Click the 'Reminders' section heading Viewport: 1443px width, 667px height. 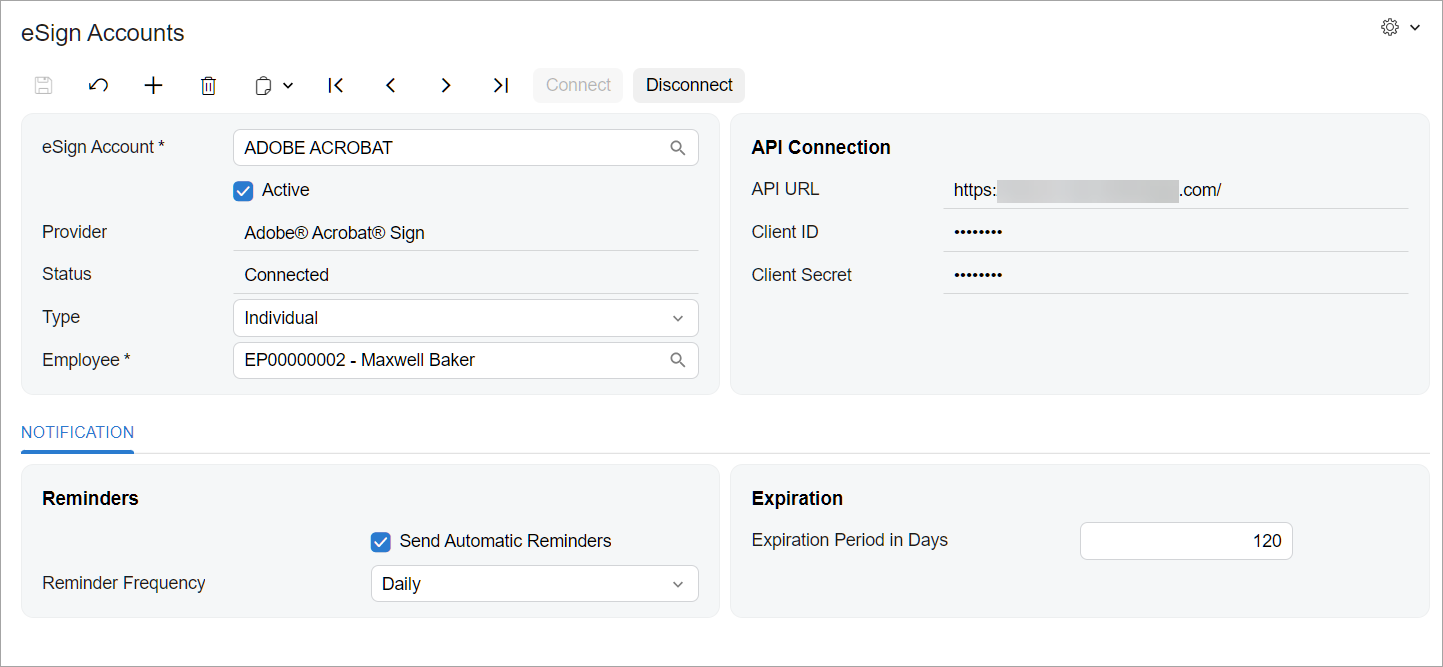[90, 498]
